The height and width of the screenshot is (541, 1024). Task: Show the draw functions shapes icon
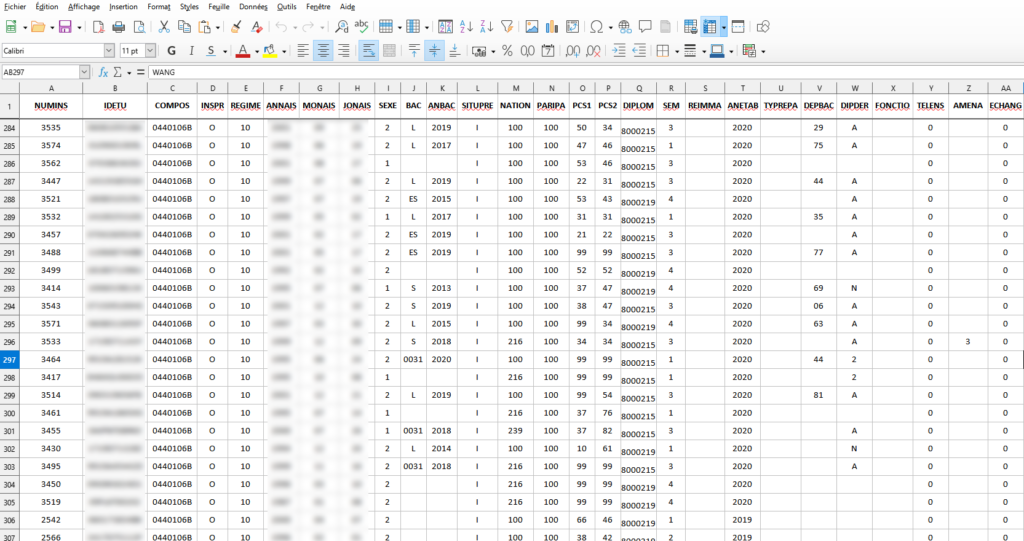pyautogui.click(x=763, y=27)
